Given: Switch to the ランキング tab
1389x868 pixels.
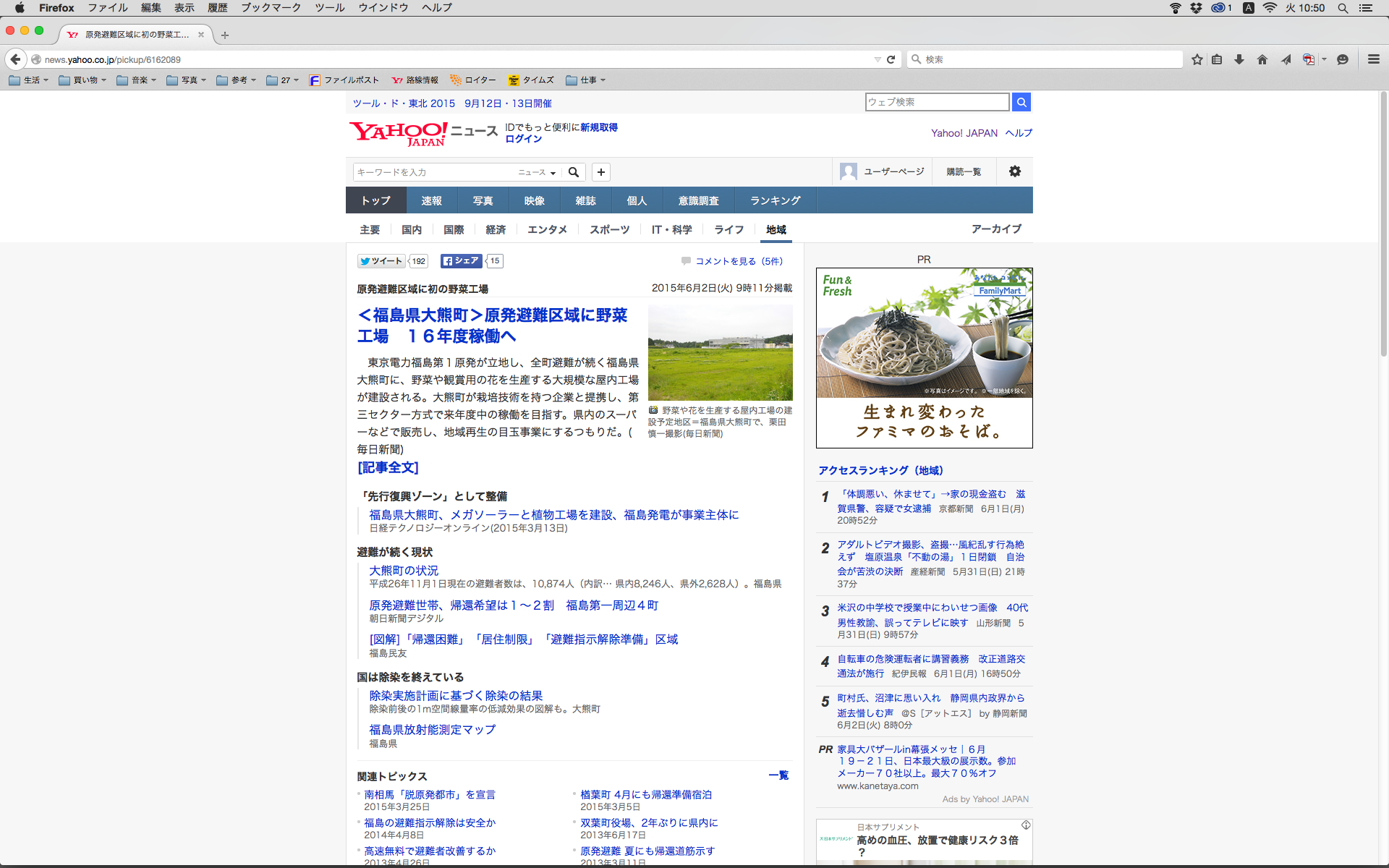Looking at the screenshot, I should click(x=775, y=200).
